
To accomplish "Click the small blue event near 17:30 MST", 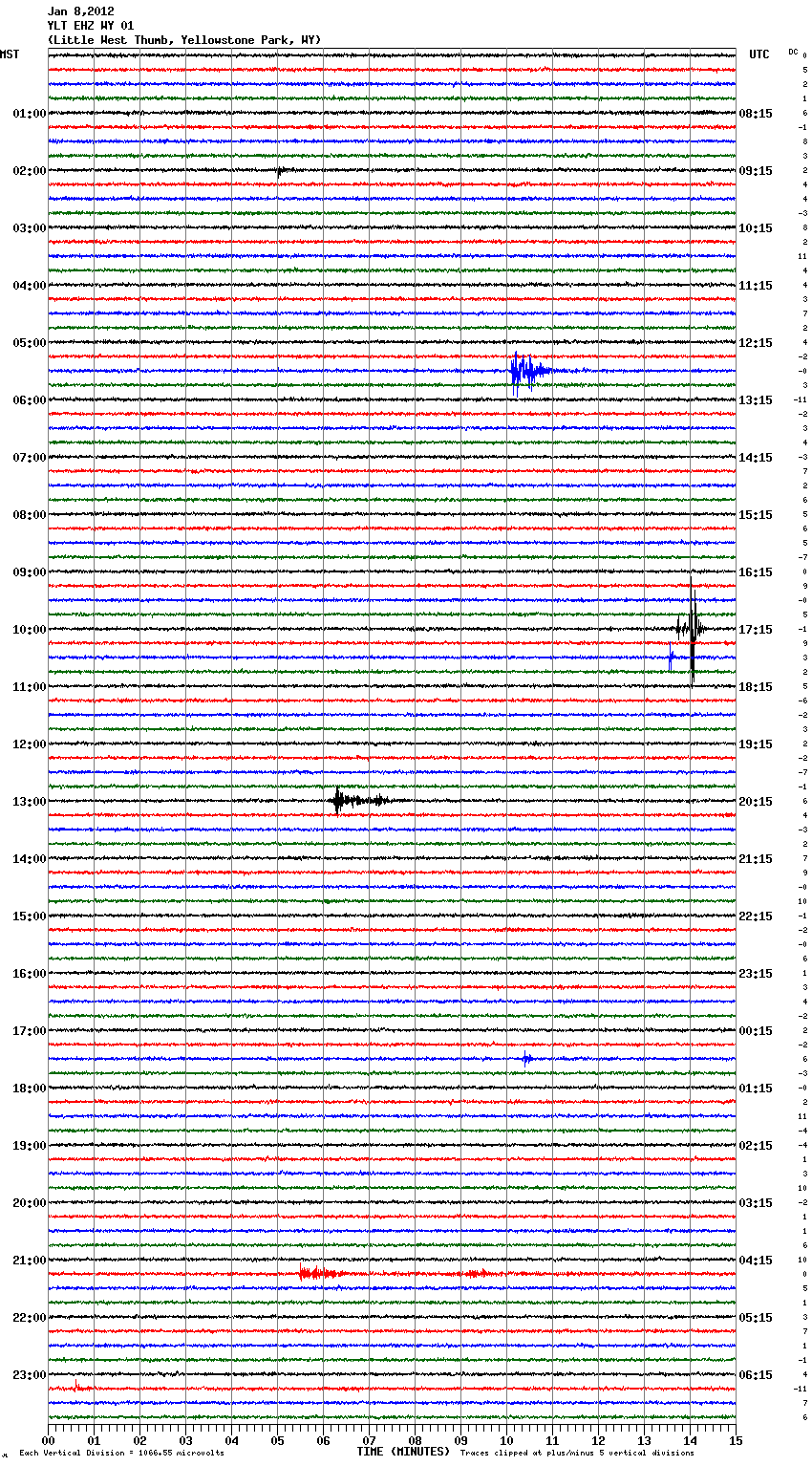I will (x=526, y=1058).
